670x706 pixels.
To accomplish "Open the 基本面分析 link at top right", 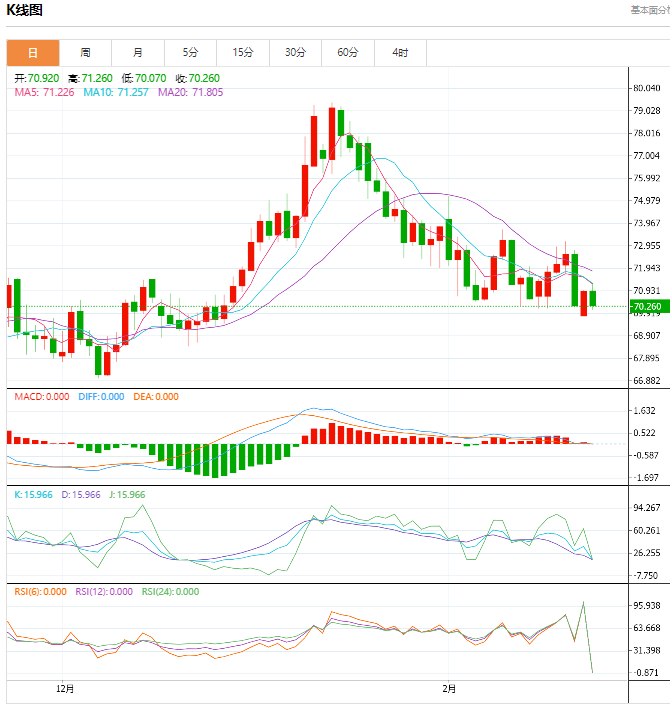I will click(x=650, y=10).
